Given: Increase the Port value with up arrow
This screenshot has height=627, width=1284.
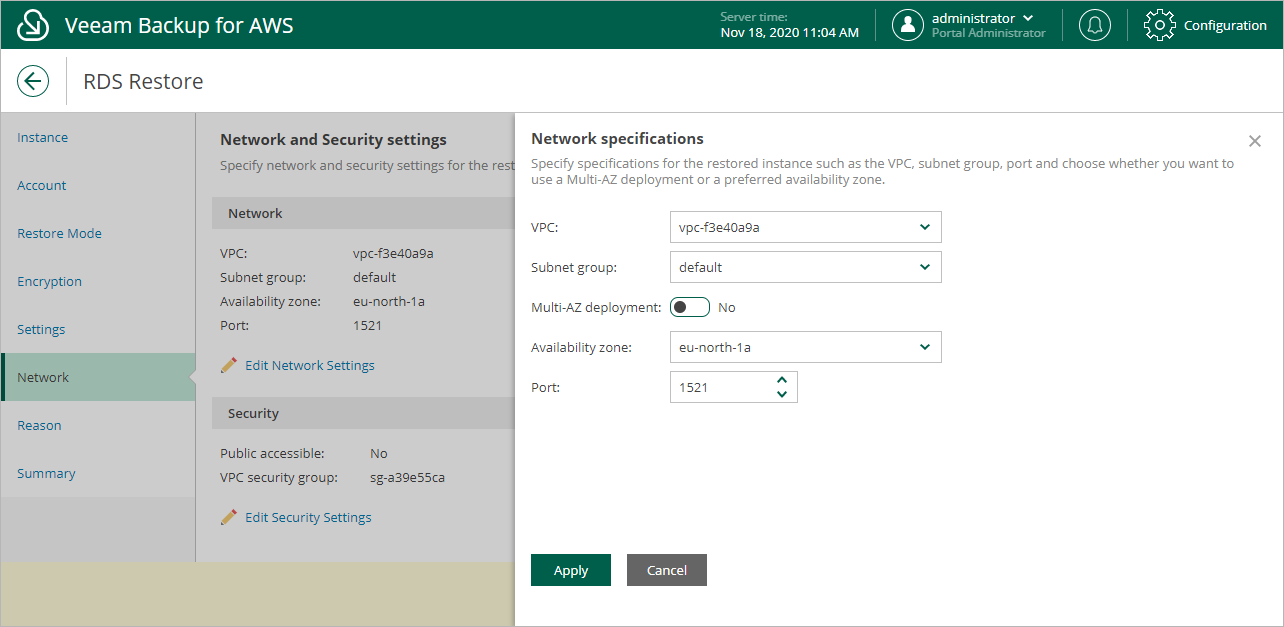Looking at the screenshot, I should tap(782, 380).
